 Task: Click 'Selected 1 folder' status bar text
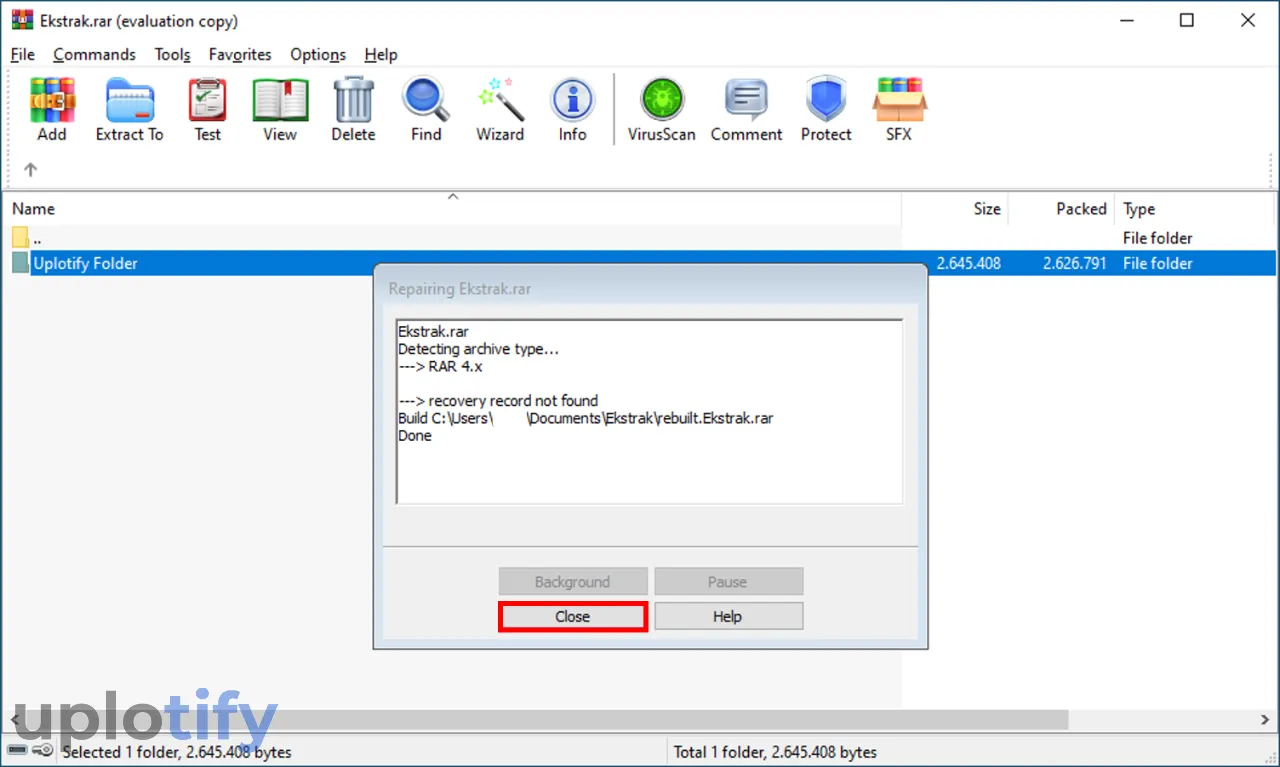[177, 751]
